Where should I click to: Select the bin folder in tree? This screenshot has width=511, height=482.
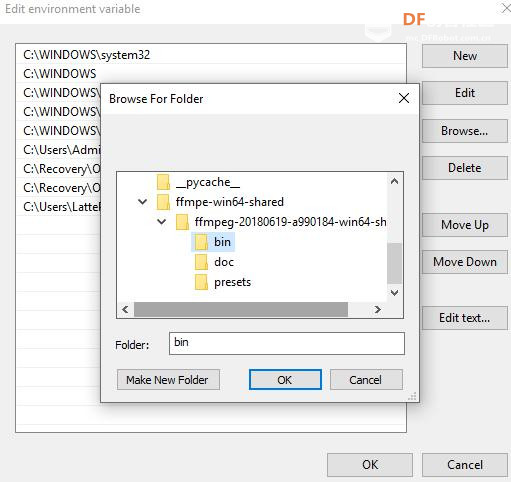coord(213,242)
